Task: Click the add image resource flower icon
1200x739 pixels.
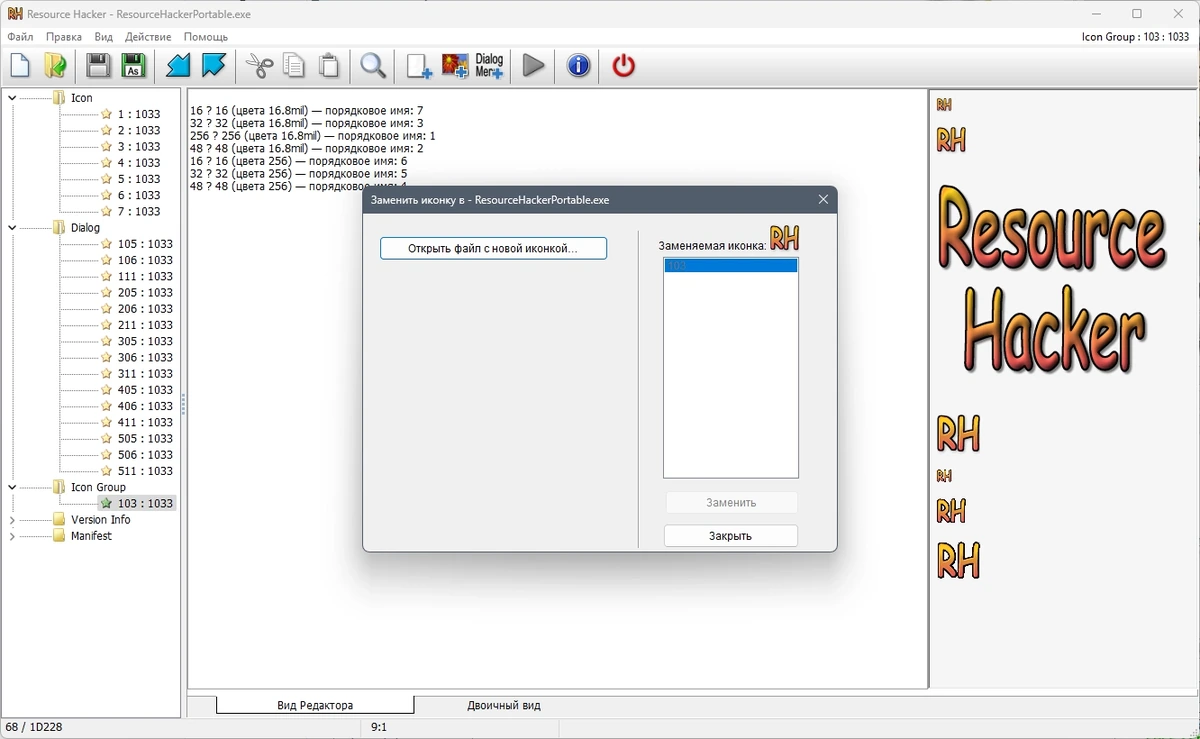Action: (455, 66)
